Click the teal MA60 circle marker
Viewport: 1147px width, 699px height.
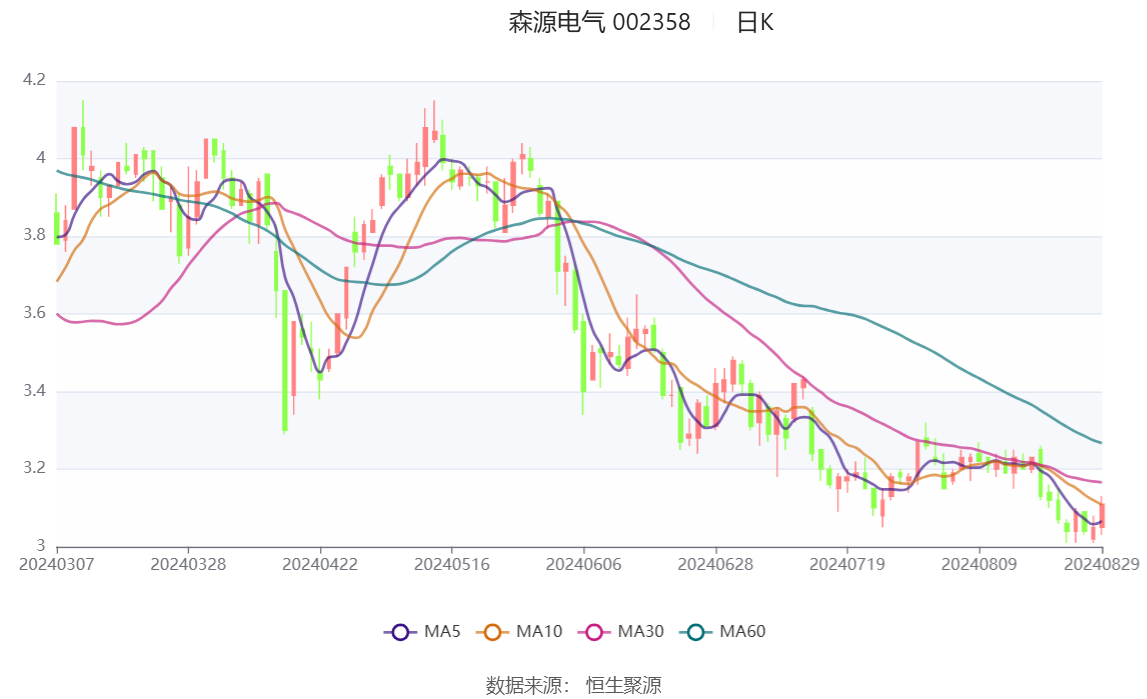coord(696,632)
